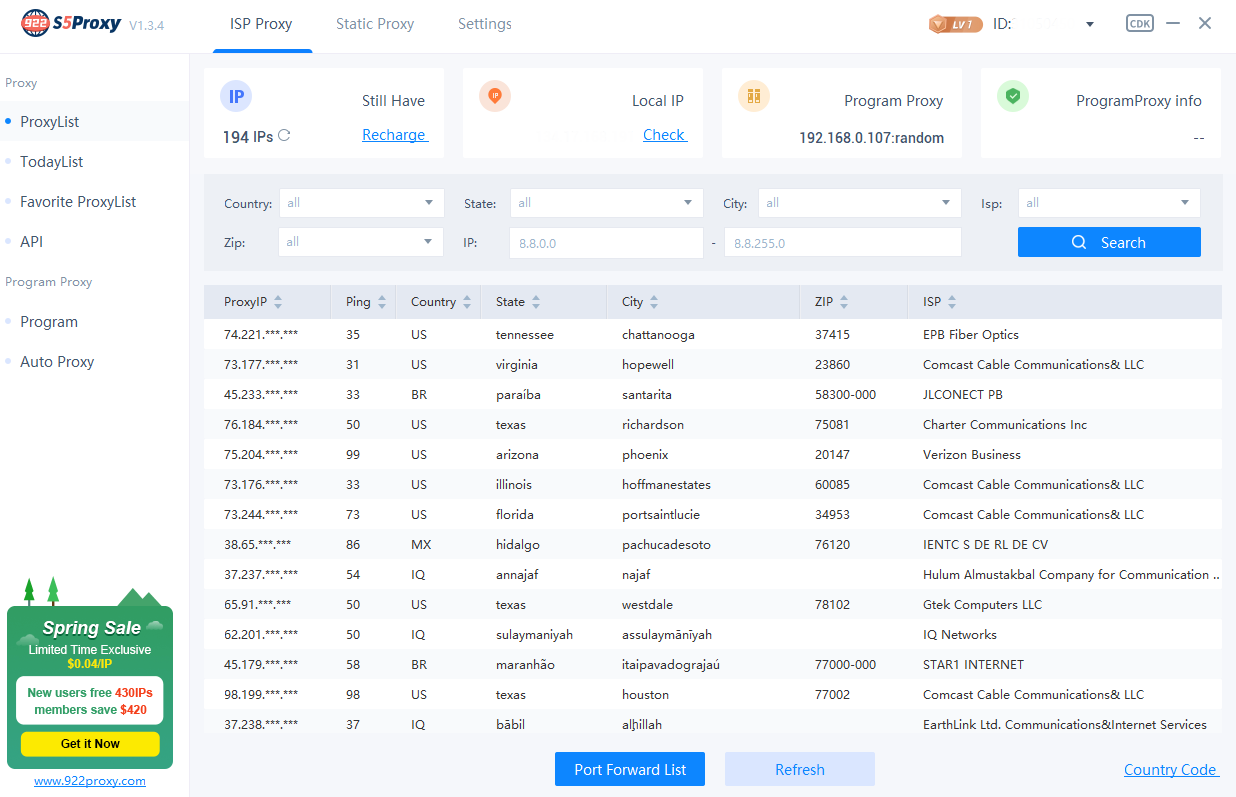Image resolution: width=1236 pixels, height=797 pixels.
Task: Sort by City column arrows
Action: [654, 302]
